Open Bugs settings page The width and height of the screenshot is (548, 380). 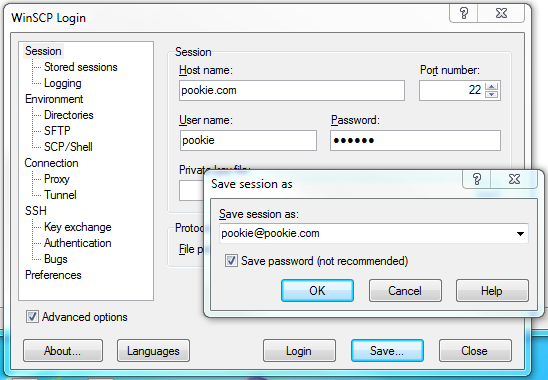click(x=56, y=259)
